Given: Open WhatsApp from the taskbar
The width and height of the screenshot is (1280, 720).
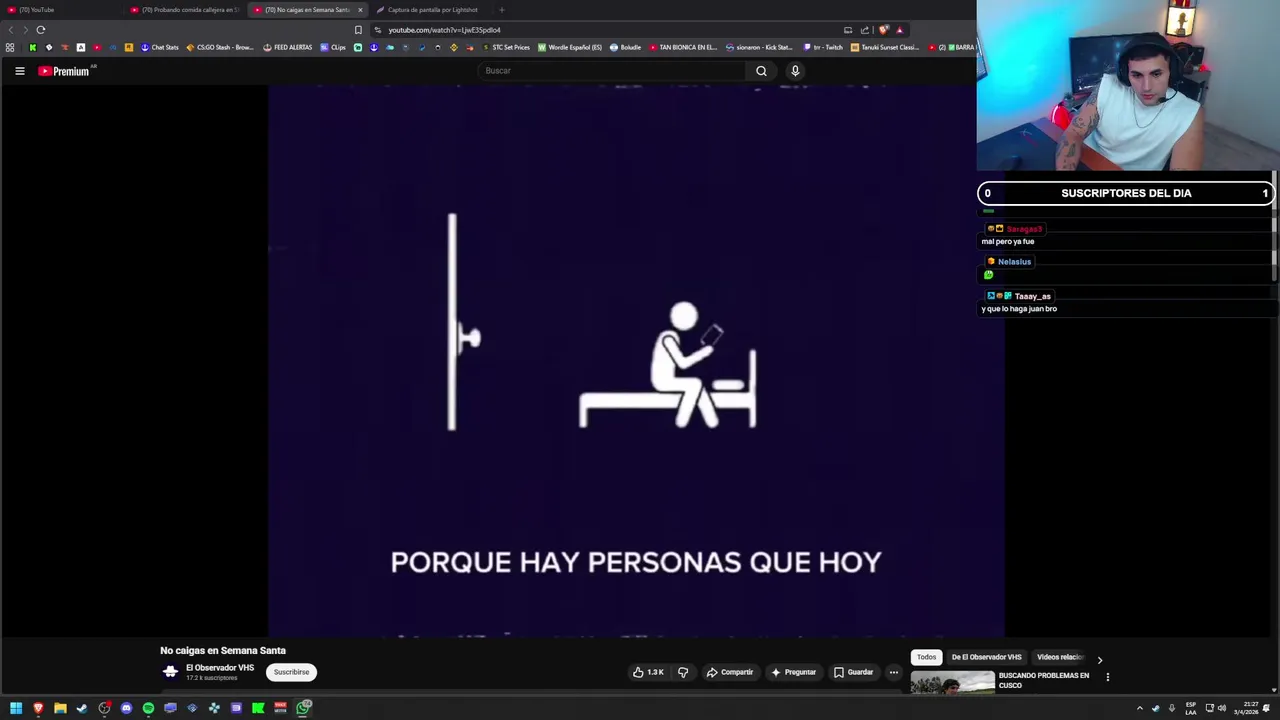Looking at the screenshot, I should point(304,708).
